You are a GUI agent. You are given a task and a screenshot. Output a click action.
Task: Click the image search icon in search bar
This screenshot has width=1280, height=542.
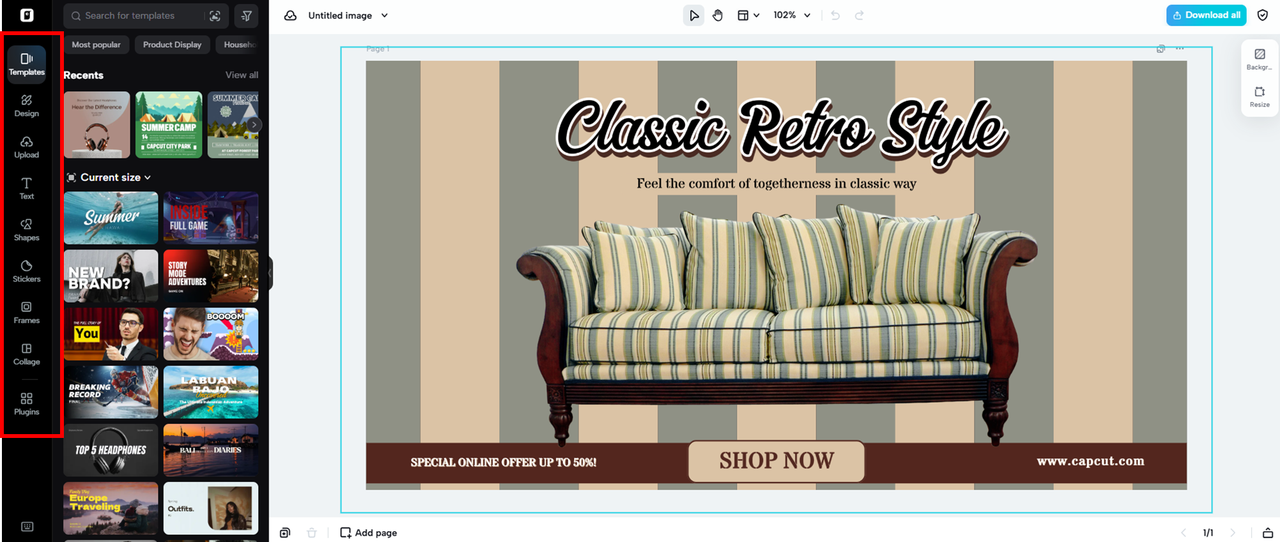pyautogui.click(x=215, y=16)
